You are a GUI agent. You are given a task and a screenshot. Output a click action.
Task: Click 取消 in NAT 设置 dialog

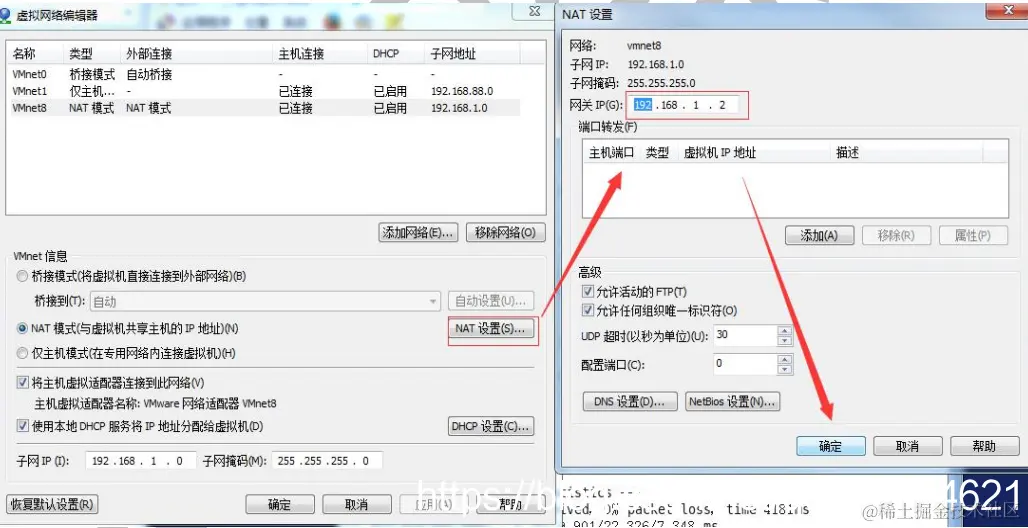coord(907,446)
